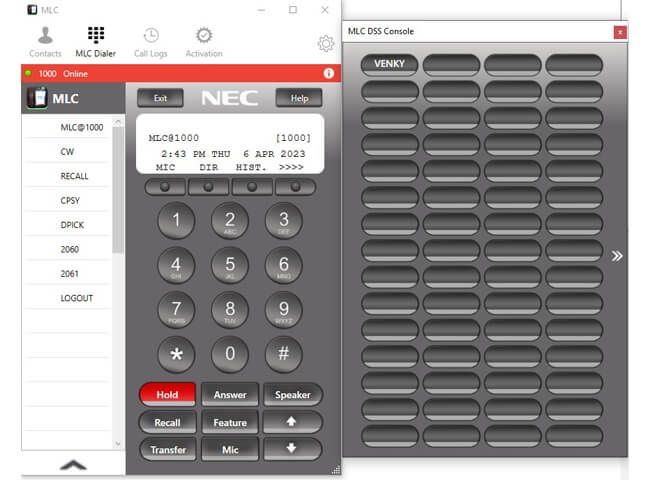
Task: Open the Activation tab
Action: (x=204, y=42)
